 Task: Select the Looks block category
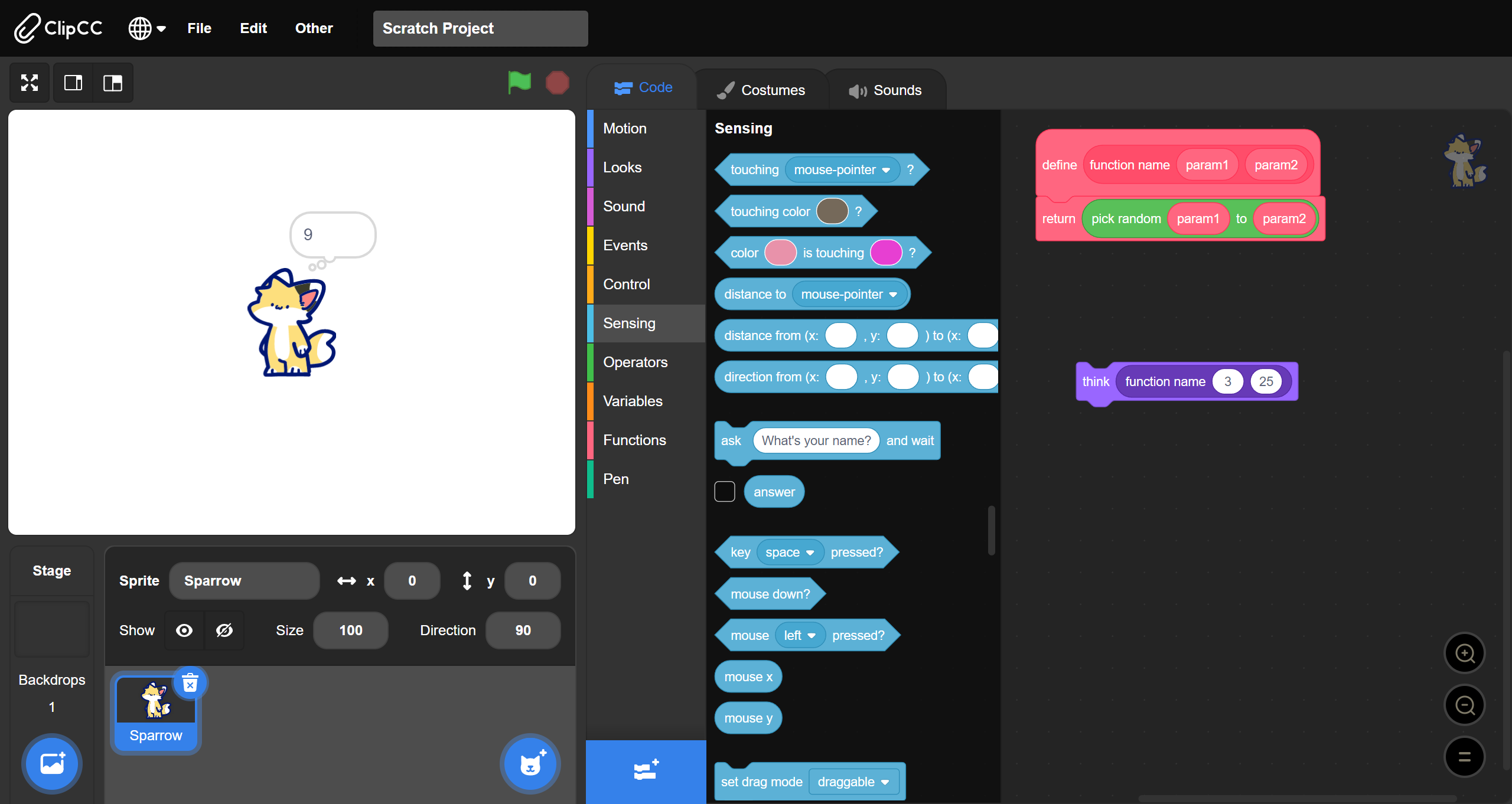(x=647, y=167)
